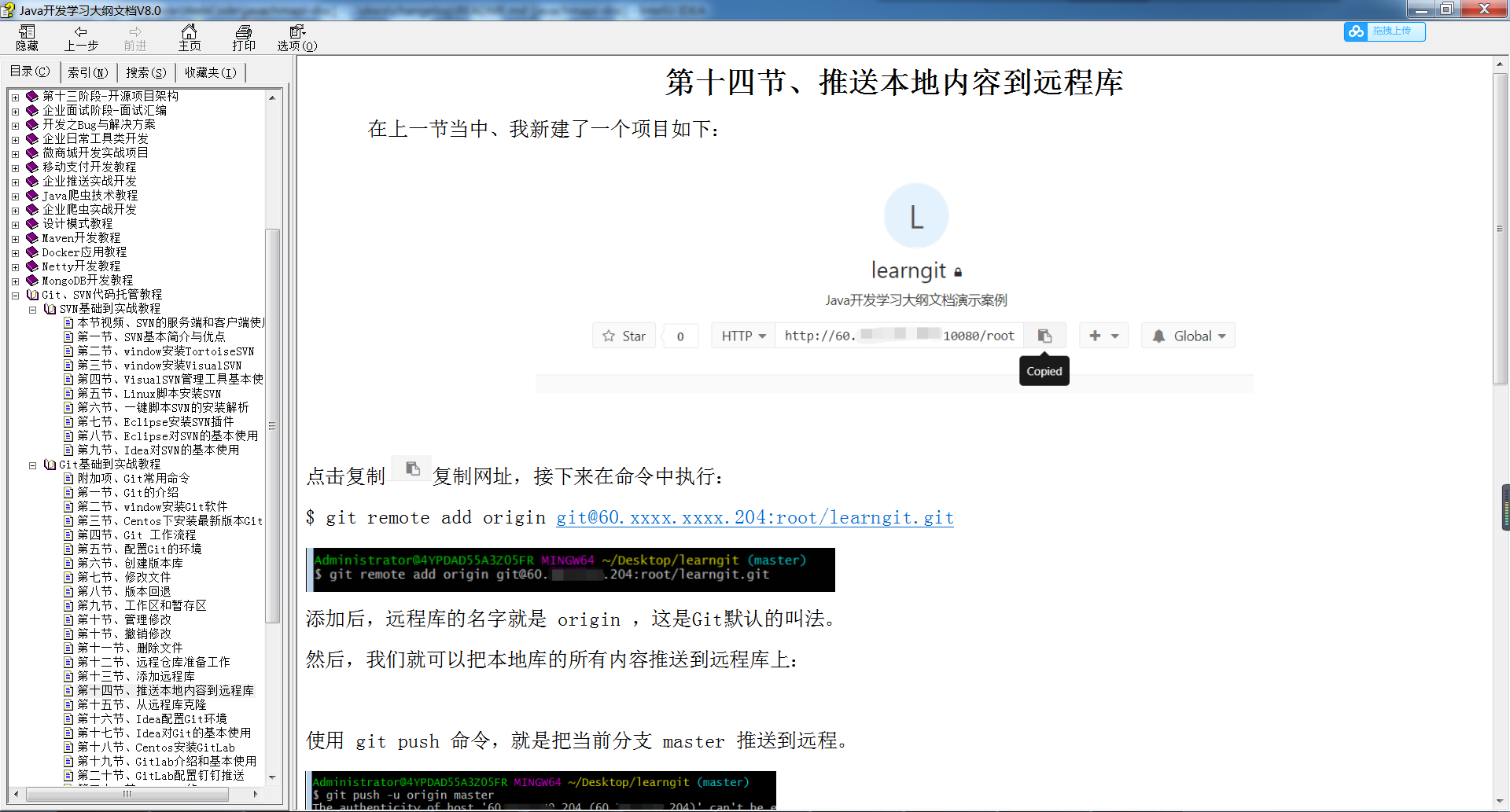The image size is (1510, 812).
Task: Switch to the 收藏夹(I) tab
Action: (210, 72)
